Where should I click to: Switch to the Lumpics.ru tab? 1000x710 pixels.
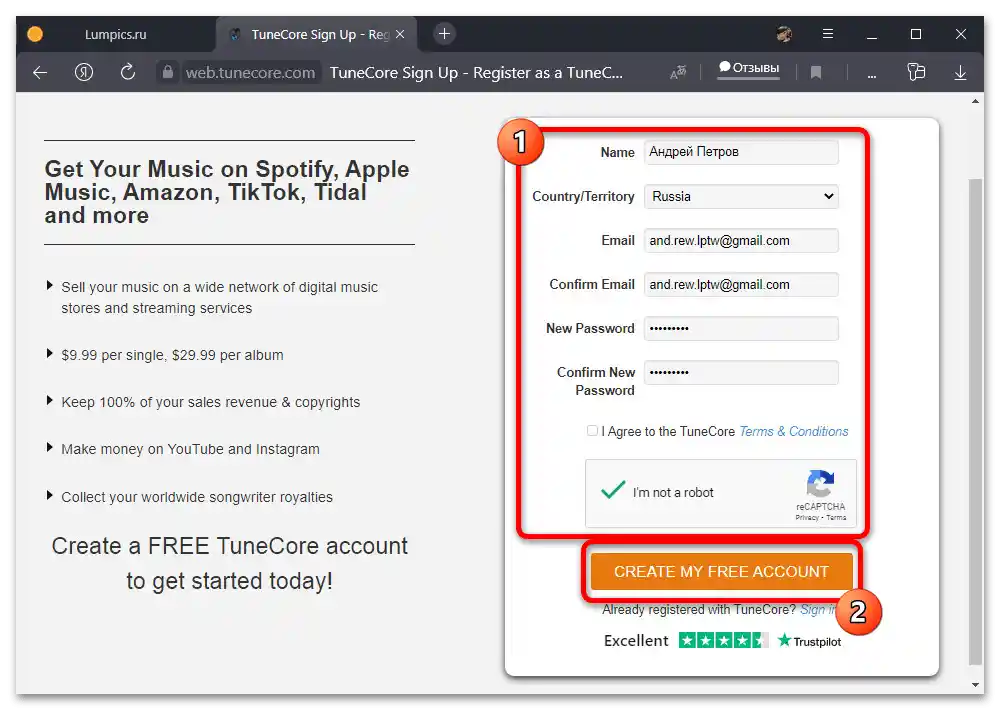coord(115,34)
